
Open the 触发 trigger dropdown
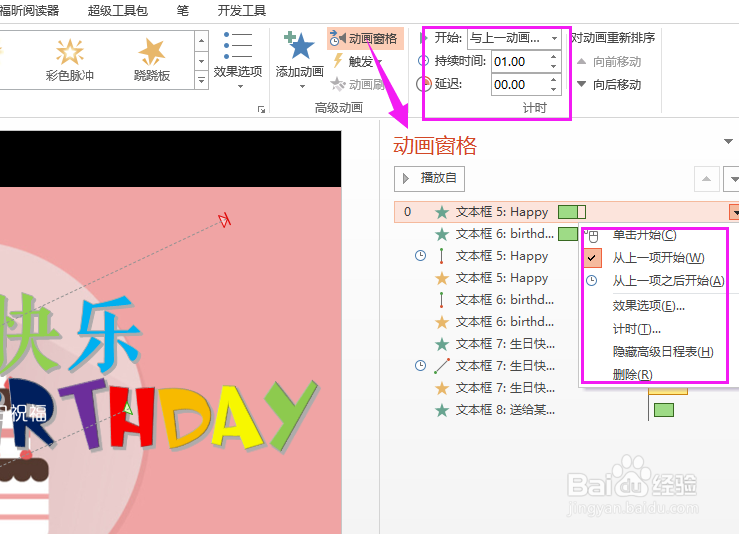358,61
